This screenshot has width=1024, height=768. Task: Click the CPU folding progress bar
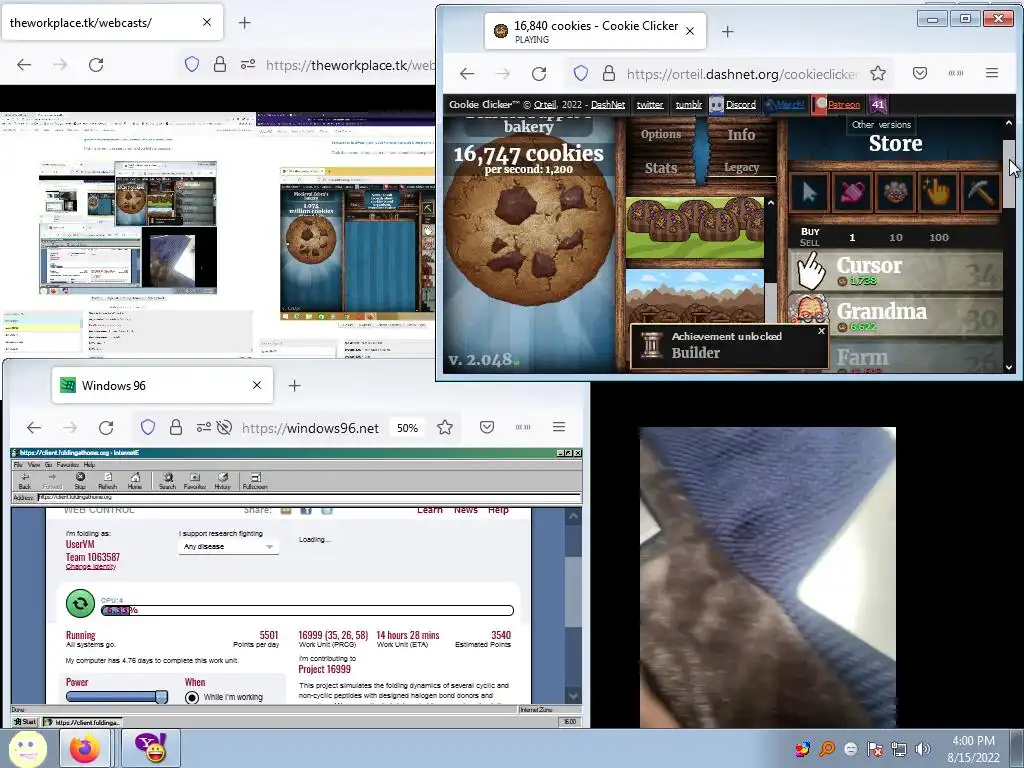pyautogui.click(x=308, y=611)
